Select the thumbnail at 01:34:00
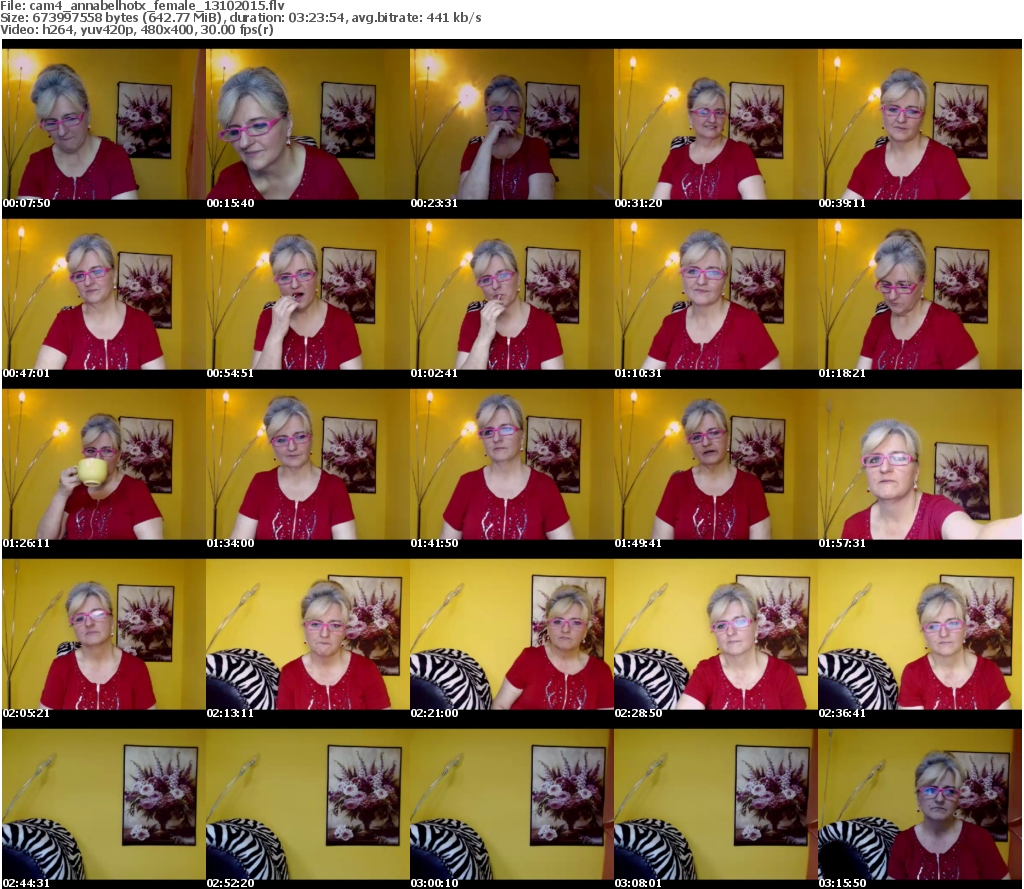 click(308, 464)
